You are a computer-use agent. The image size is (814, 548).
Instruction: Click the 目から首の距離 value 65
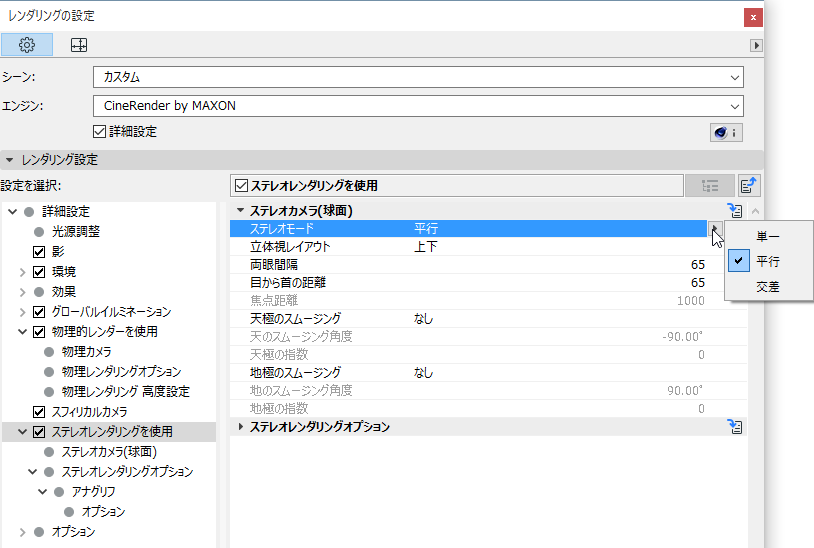[x=698, y=283]
